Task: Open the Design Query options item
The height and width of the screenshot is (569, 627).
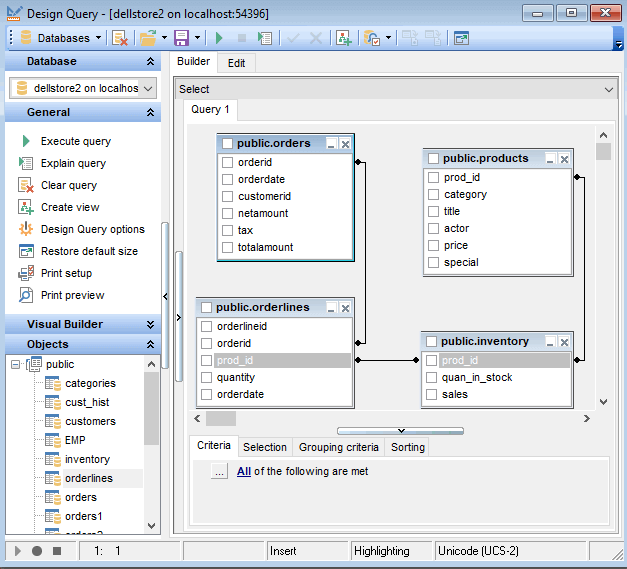Action: (x=92, y=229)
